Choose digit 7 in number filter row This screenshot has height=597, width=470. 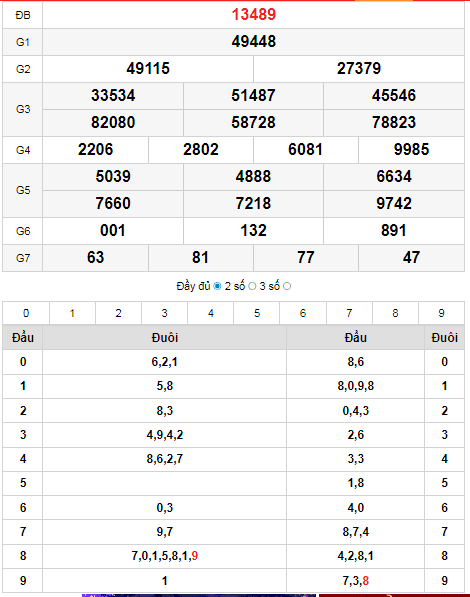click(x=349, y=313)
